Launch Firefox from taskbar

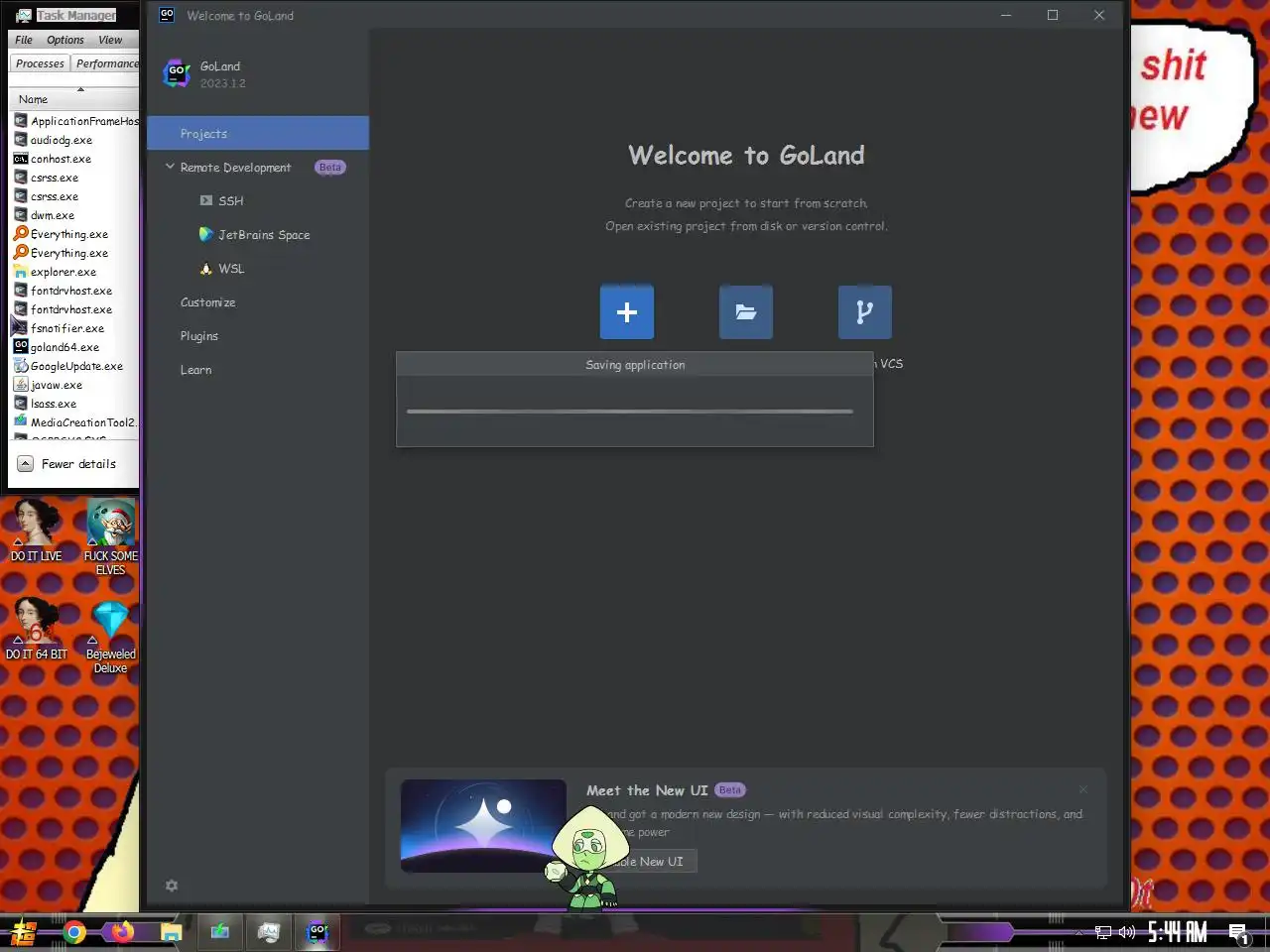click(x=122, y=932)
